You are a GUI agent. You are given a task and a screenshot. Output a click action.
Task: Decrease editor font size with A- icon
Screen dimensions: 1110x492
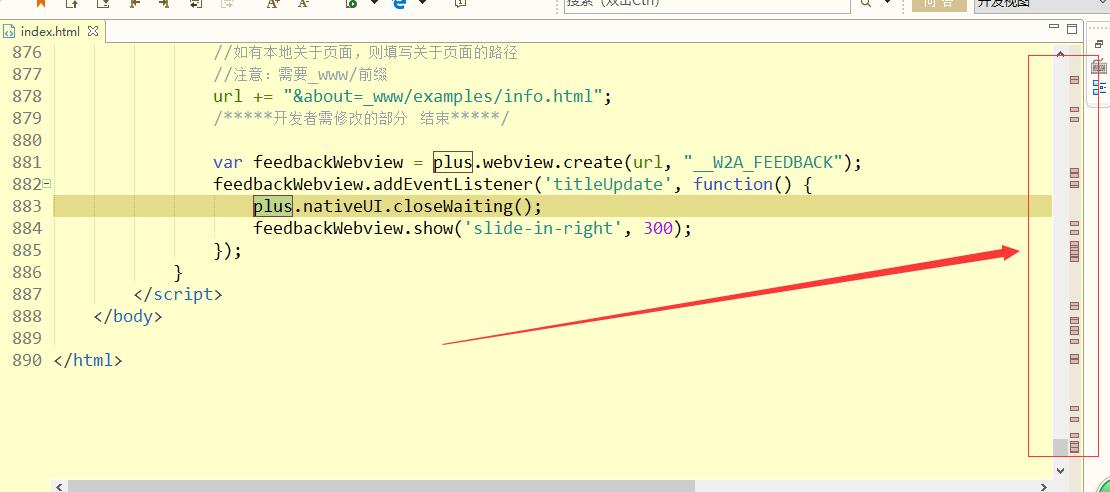coord(304,4)
